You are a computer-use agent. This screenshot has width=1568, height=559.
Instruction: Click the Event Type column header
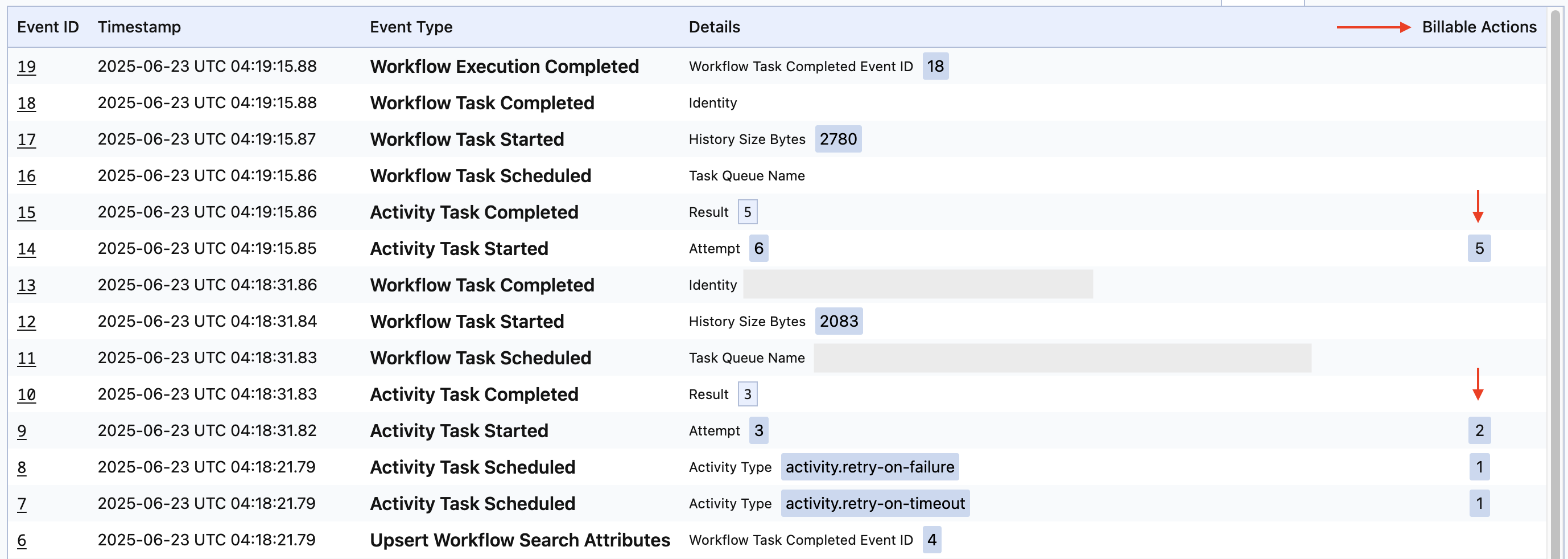411,27
